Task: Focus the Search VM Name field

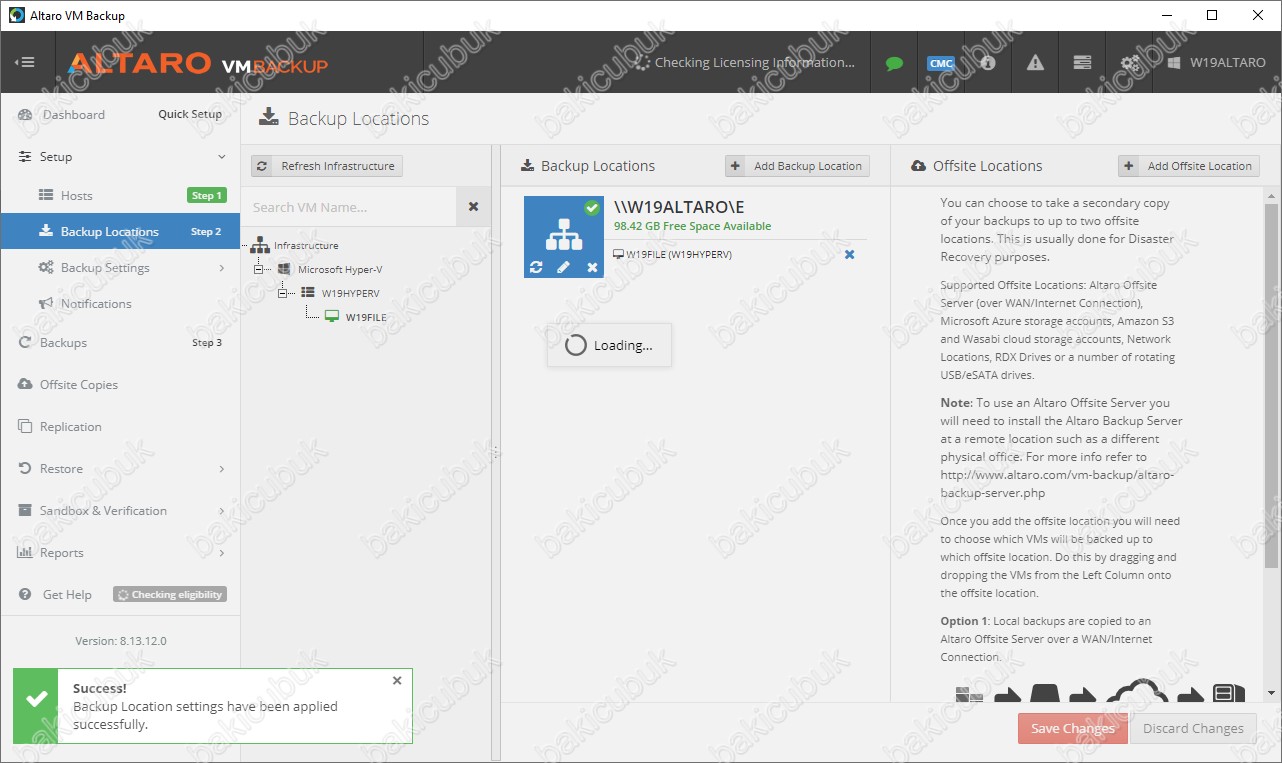Action: (x=350, y=207)
